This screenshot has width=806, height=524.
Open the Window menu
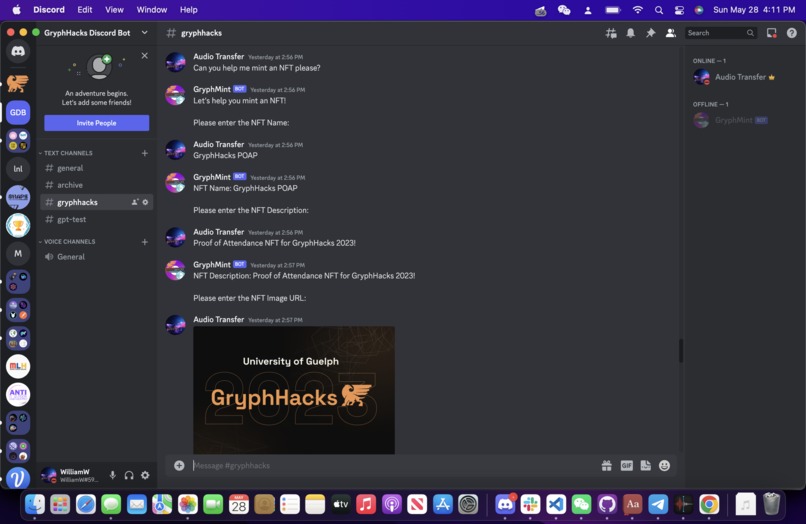coord(152,10)
